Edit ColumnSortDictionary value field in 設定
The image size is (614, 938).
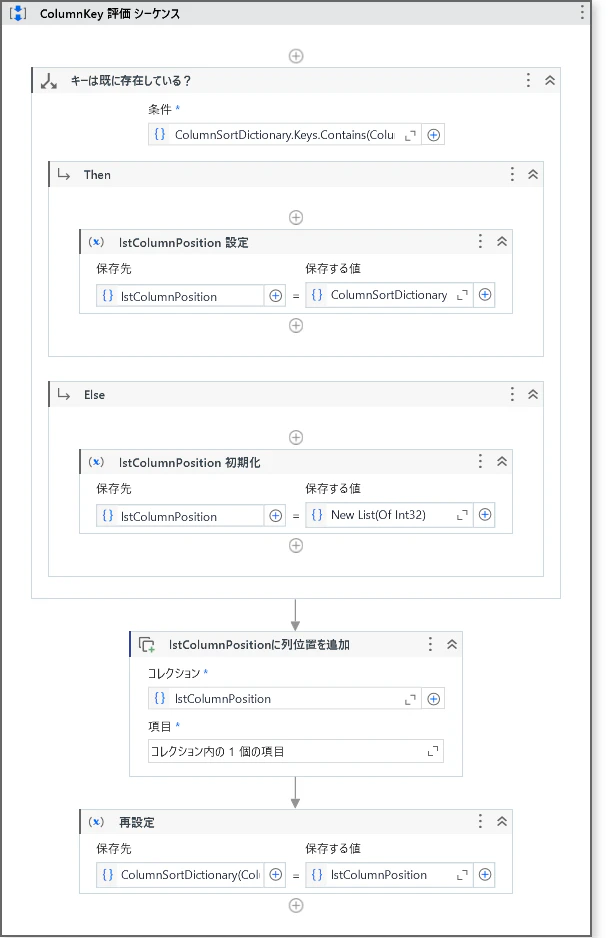click(389, 295)
